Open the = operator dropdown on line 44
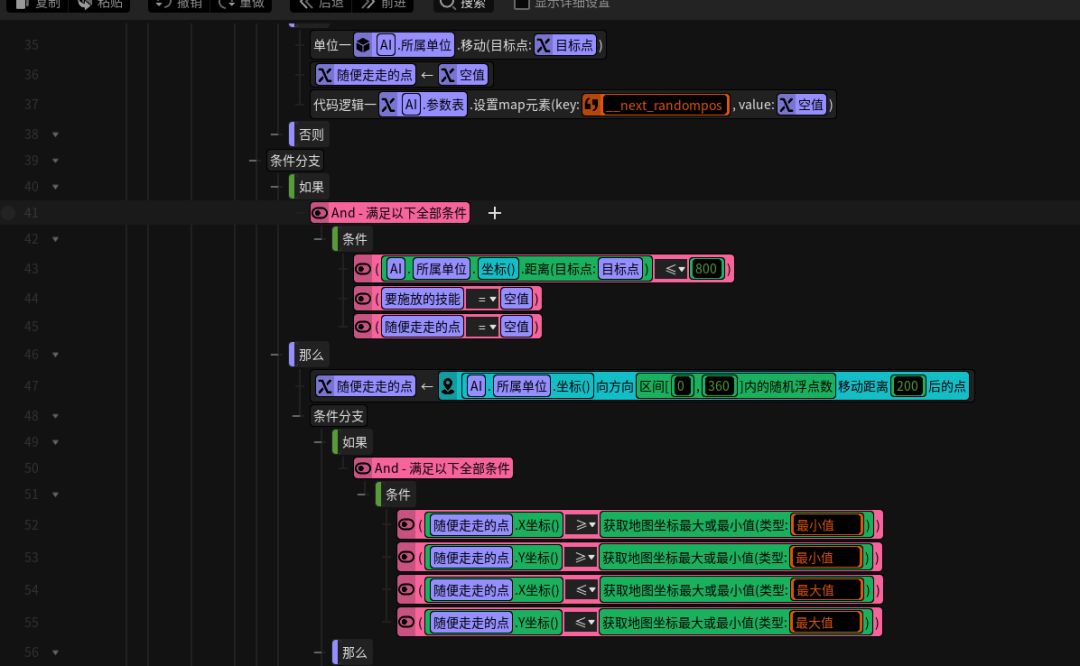The height and width of the screenshot is (666, 1080). [484, 299]
